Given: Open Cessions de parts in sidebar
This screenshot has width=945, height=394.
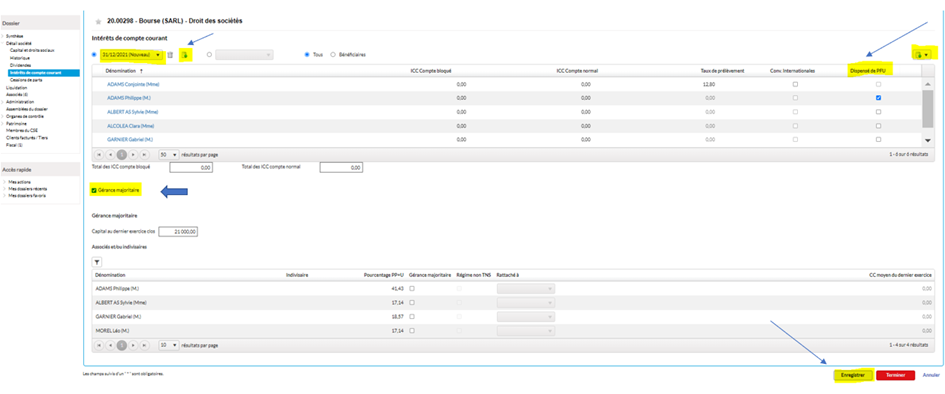Looking at the screenshot, I should [x=25, y=80].
